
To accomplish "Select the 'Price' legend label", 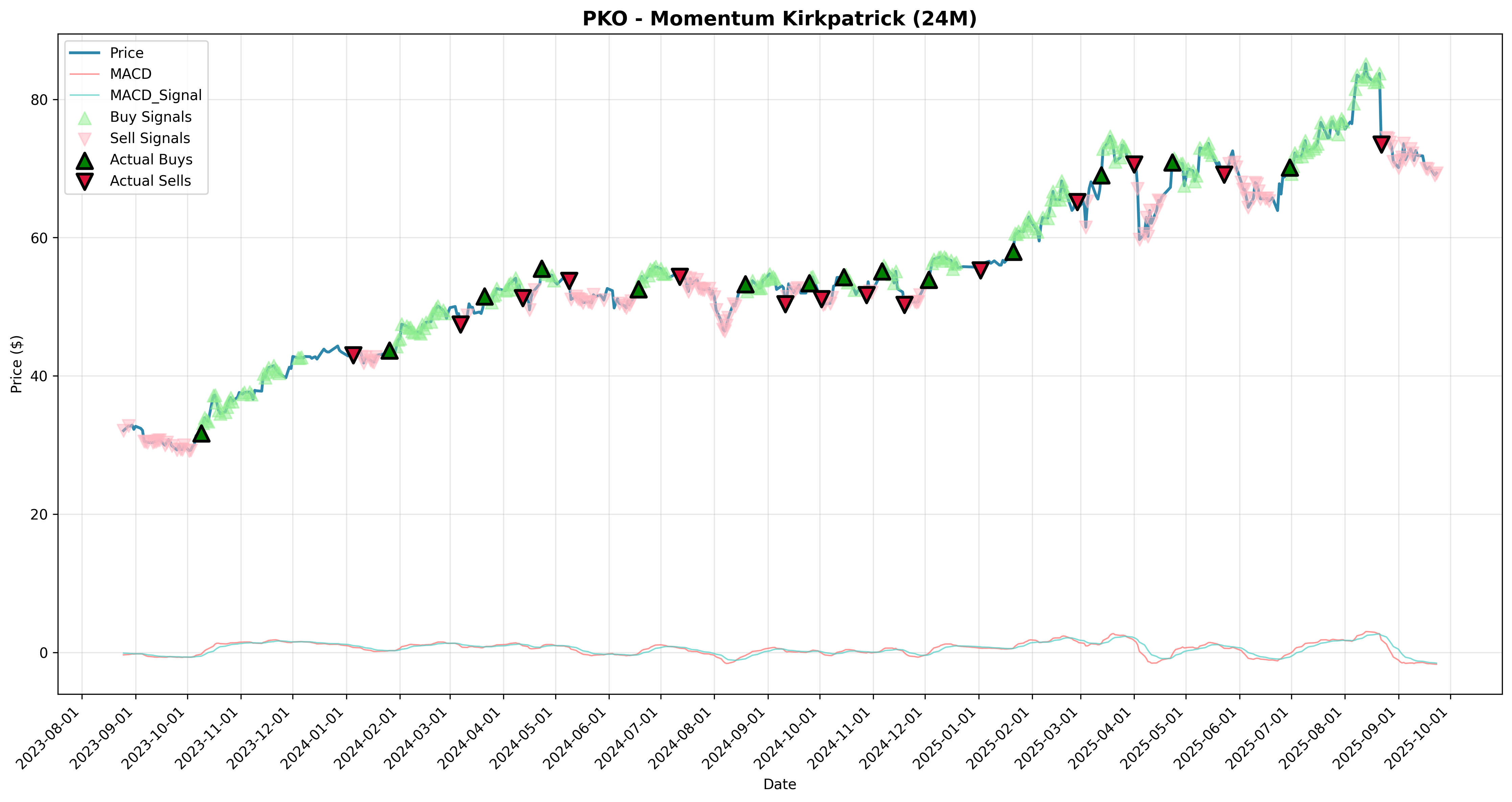I will click(127, 53).
